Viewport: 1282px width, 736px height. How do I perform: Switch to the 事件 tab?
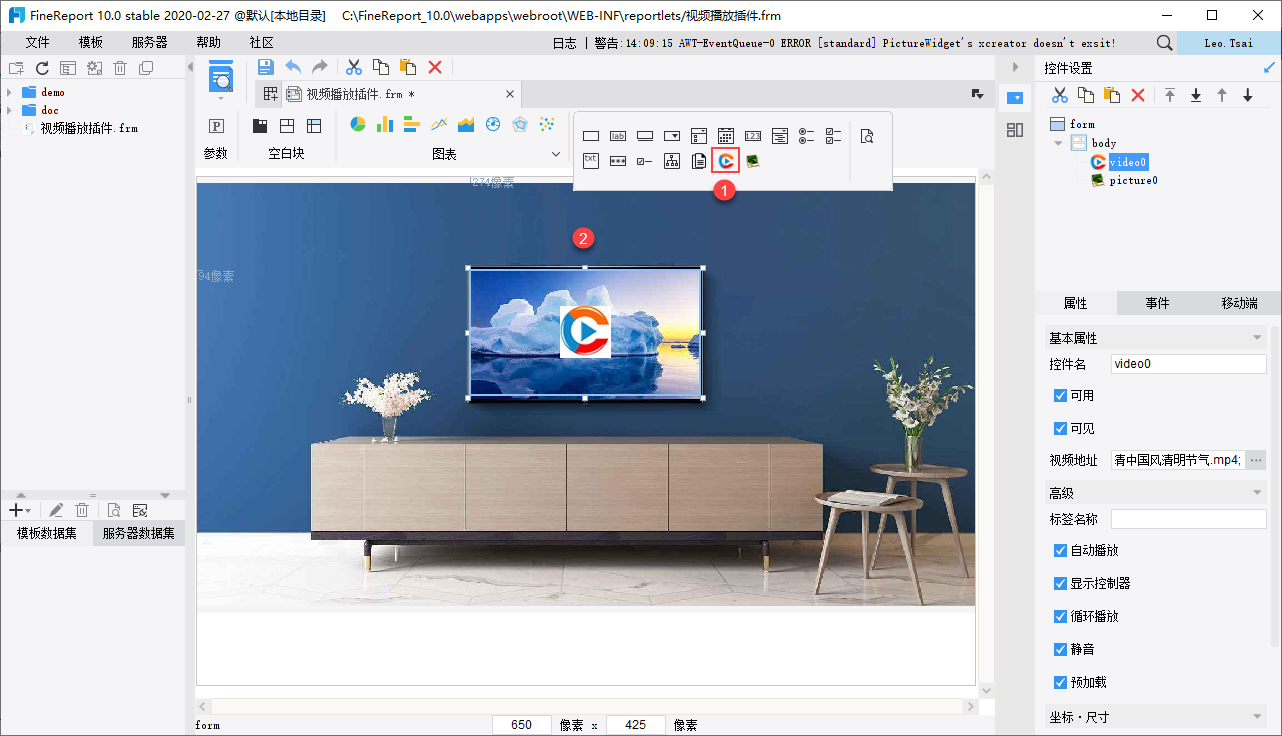point(1157,303)
